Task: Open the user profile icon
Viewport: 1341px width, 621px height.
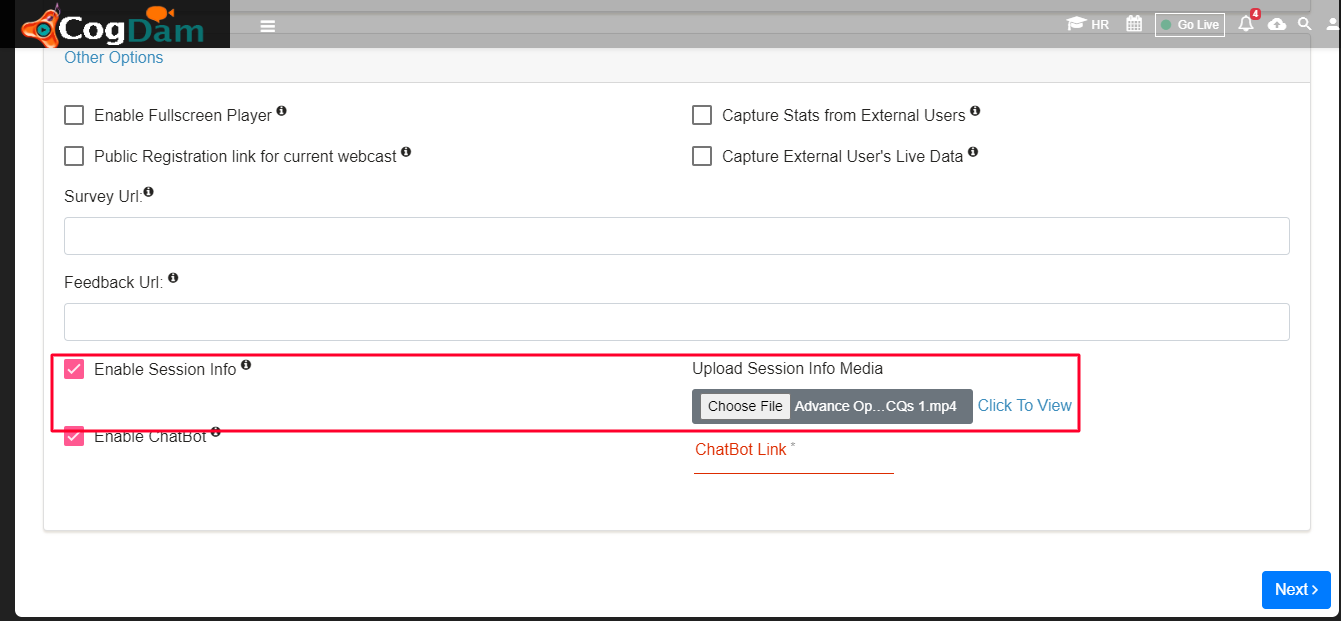Action: [x=1333, y=24]
